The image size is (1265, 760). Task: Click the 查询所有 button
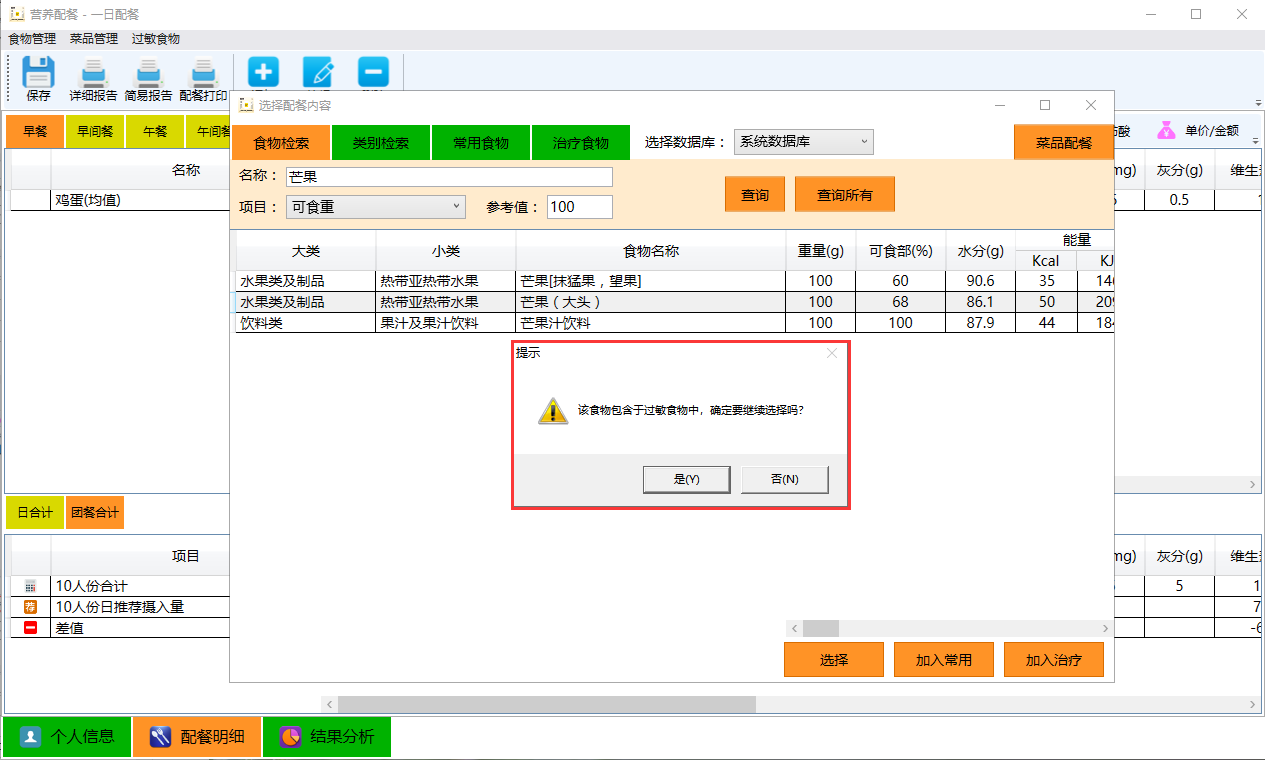[844, 195]
